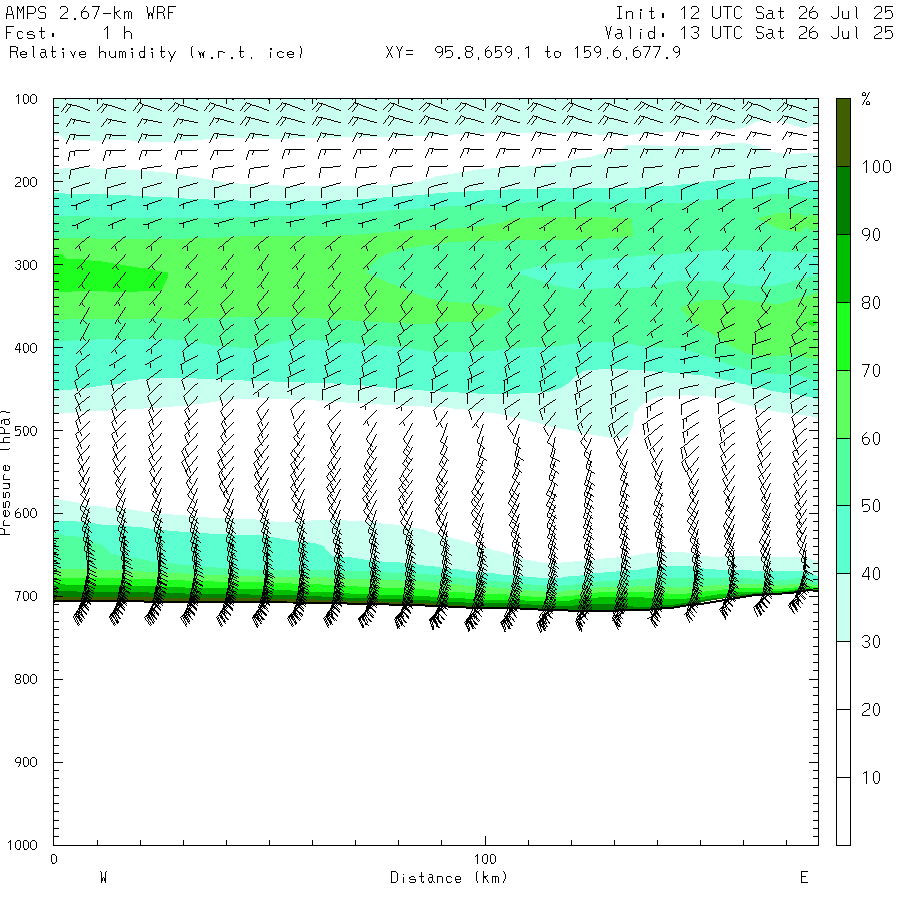Click the colorbar segment above 100%
The image size is (900, 900).
click(843, 133)
